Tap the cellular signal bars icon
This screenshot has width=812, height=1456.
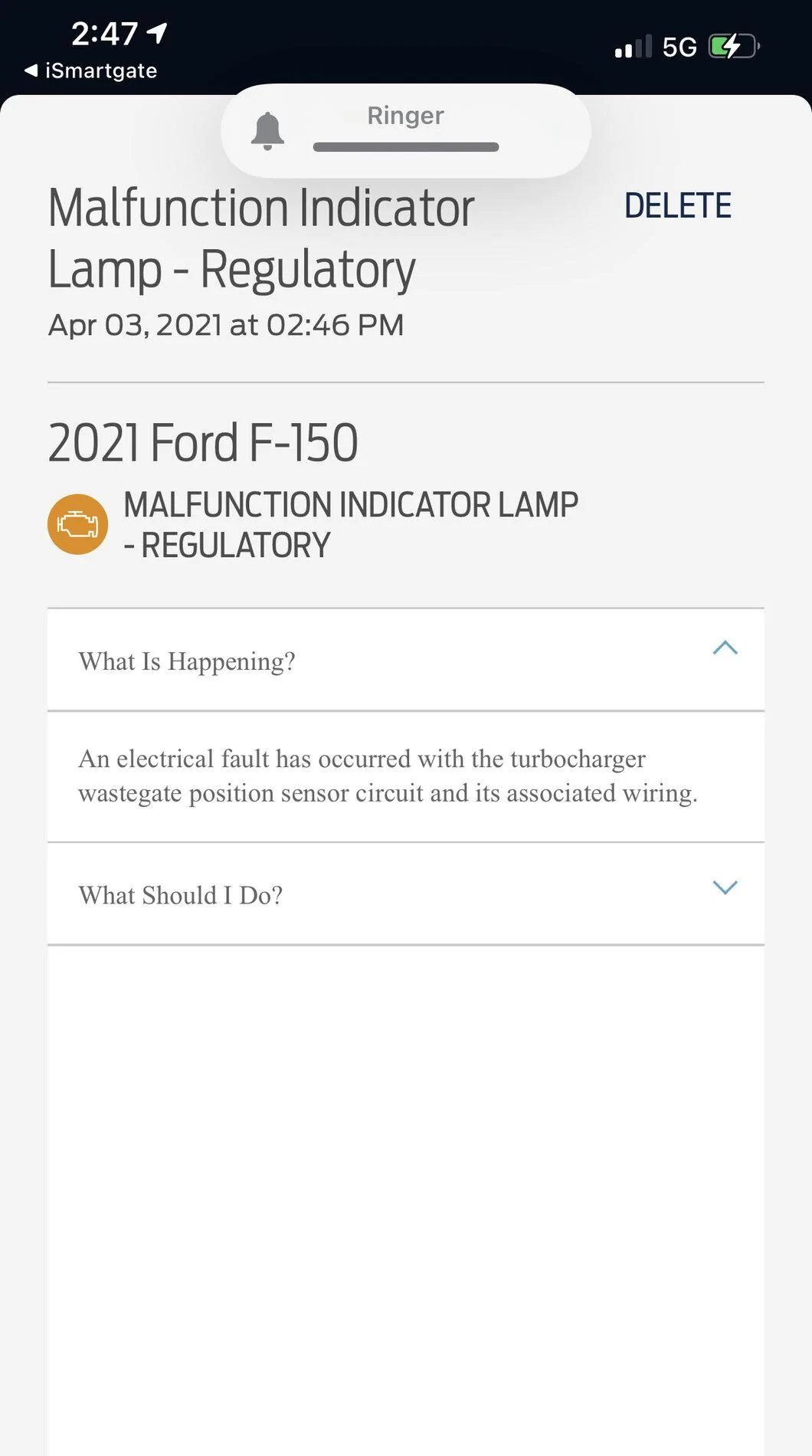(633, 48)
